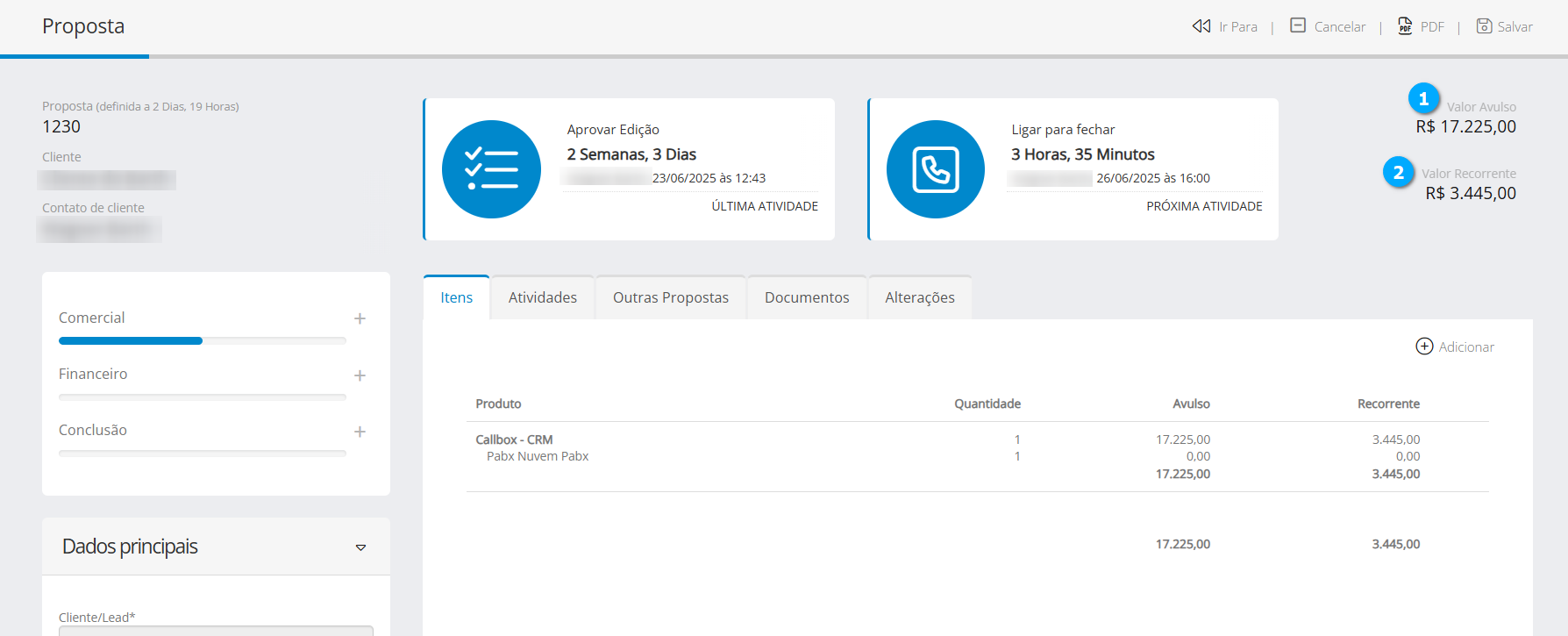Image resolution: width=1568 pixels, height=636 pixels.
Task: Click the checklist icon for Aprovar Edição
Action: click(491, 169)
